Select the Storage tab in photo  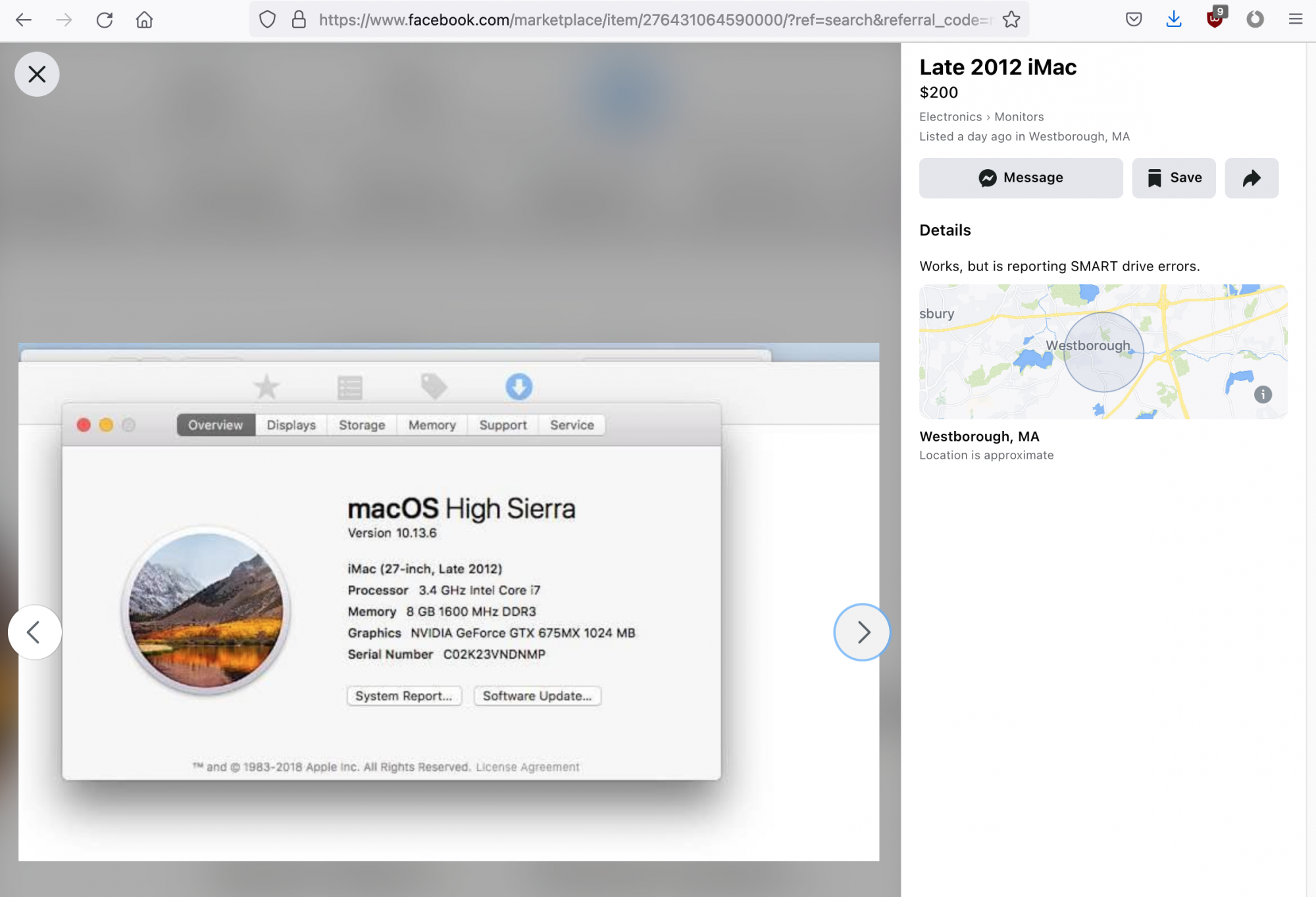point(362,425)
